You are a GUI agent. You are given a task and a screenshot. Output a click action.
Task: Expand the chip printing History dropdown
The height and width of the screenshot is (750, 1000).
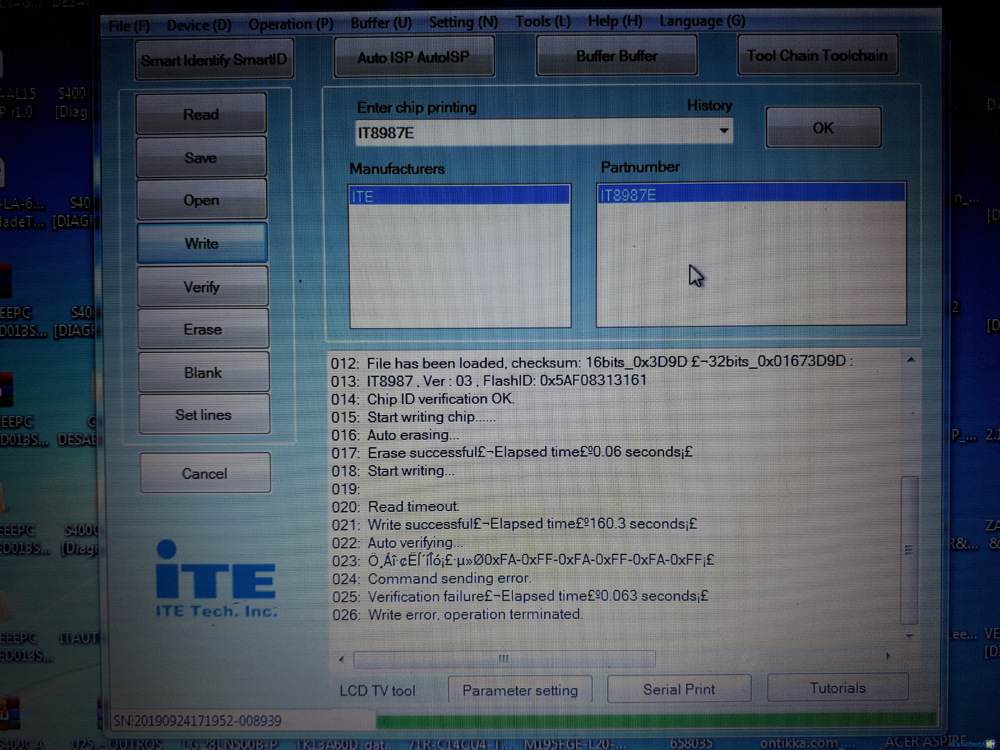click(x=723, y=132)
